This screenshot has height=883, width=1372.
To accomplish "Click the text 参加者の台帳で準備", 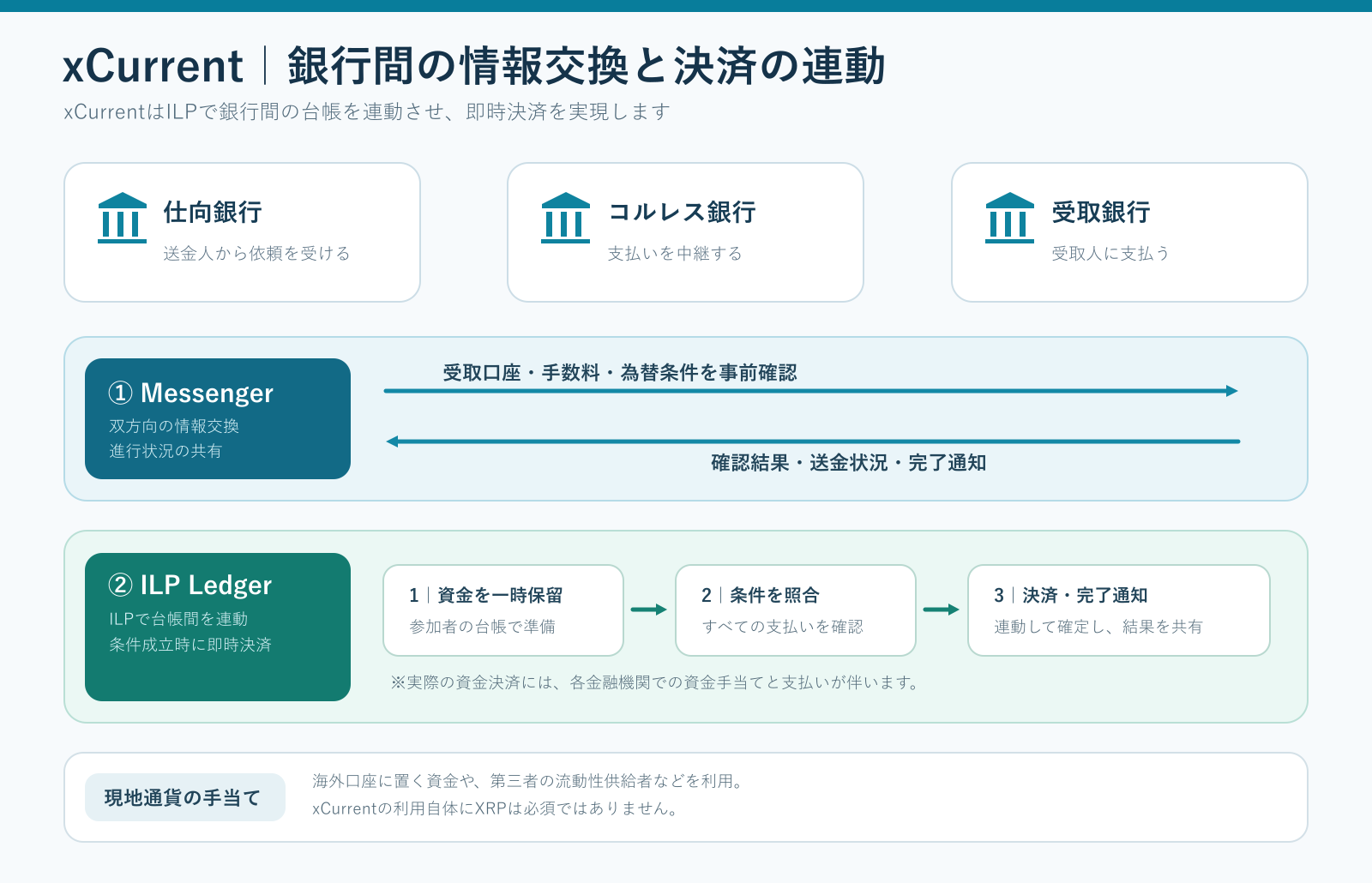I will 482,627.
